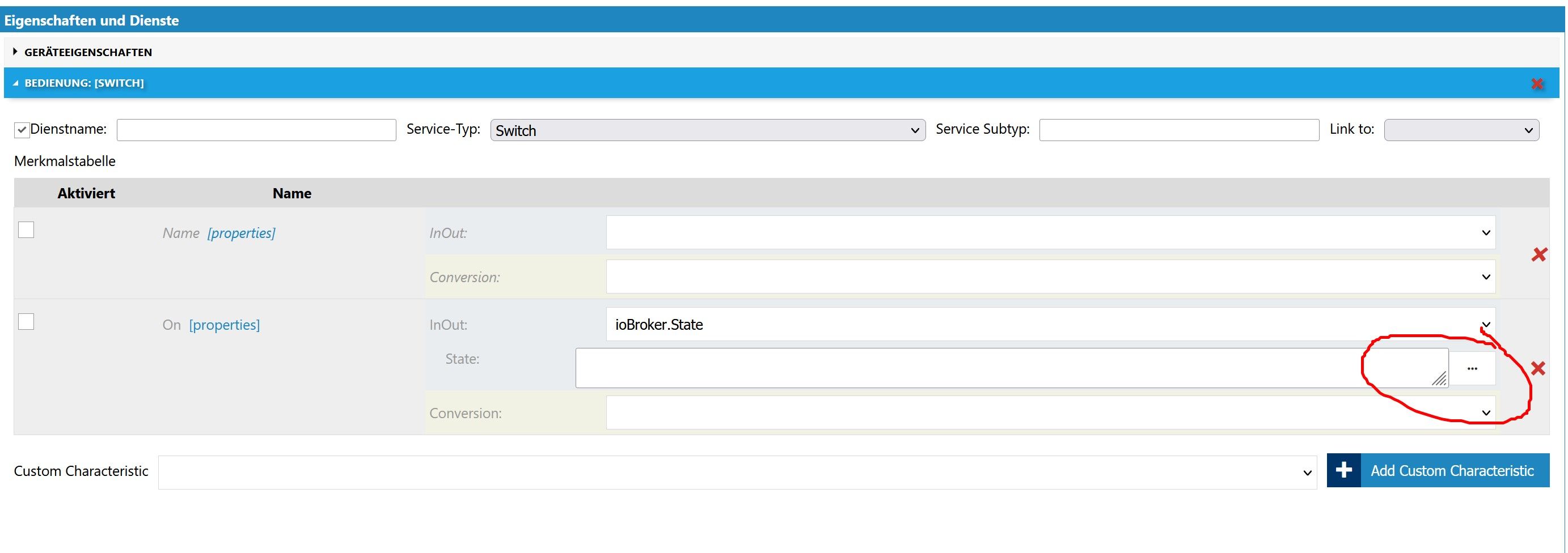Open the Service-Typ dropdown

click(x=707, y=130)
